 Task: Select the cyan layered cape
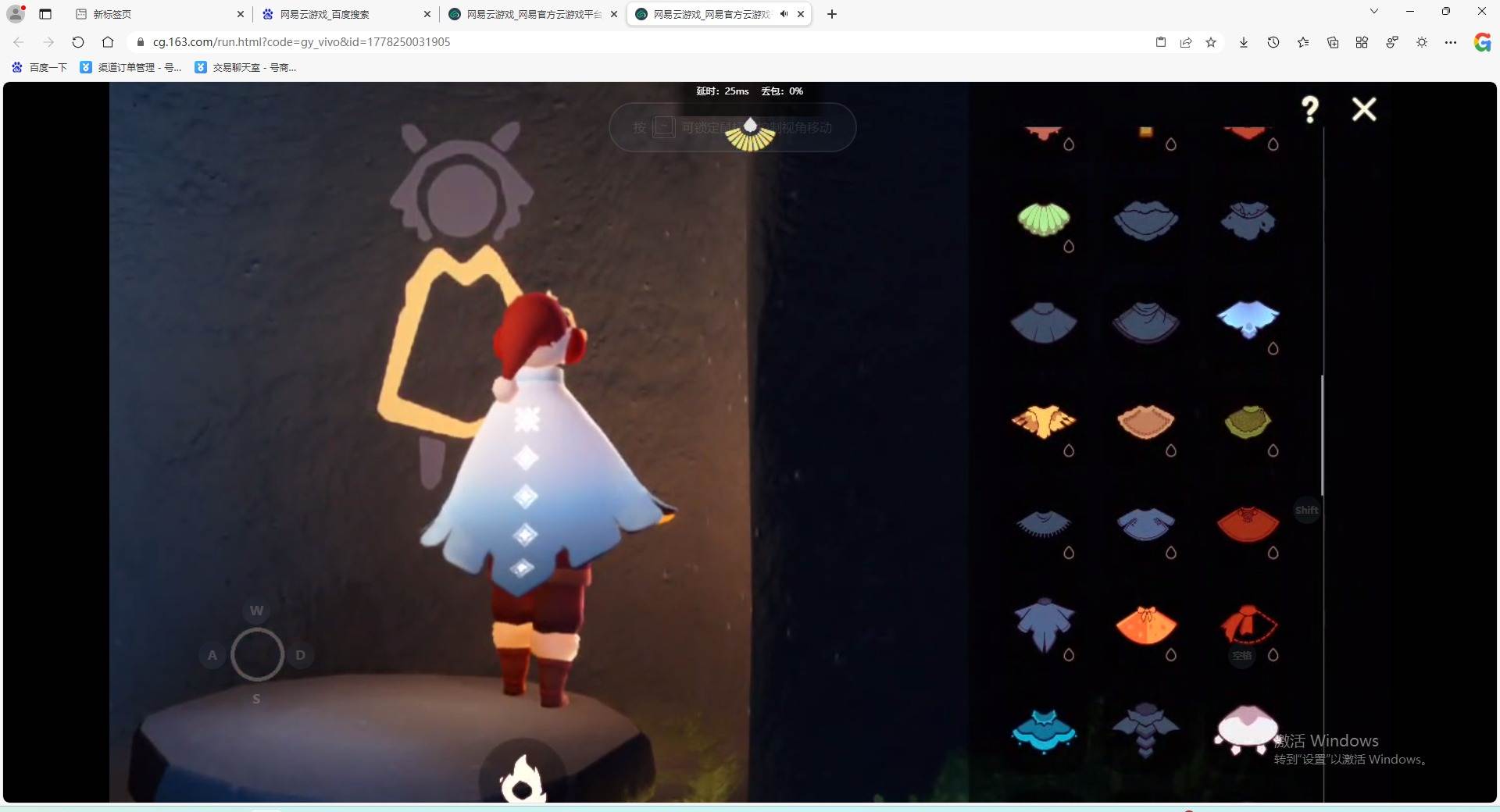1044,730
